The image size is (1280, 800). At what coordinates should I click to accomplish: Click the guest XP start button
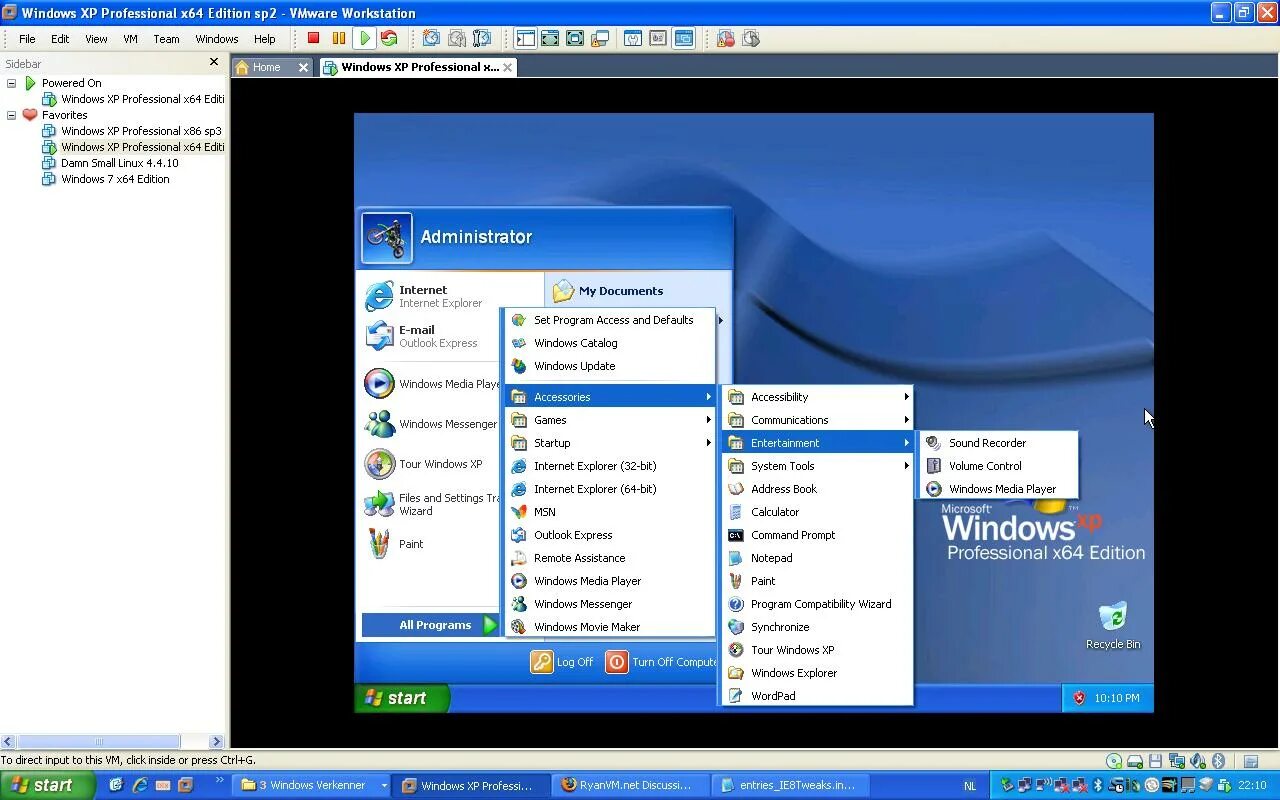pyautogui.click(x=402, y=698)
